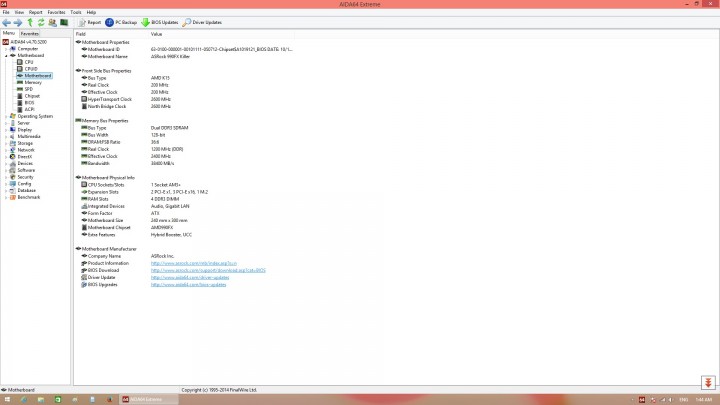Open the Tools menu

(x=76, y=12)
